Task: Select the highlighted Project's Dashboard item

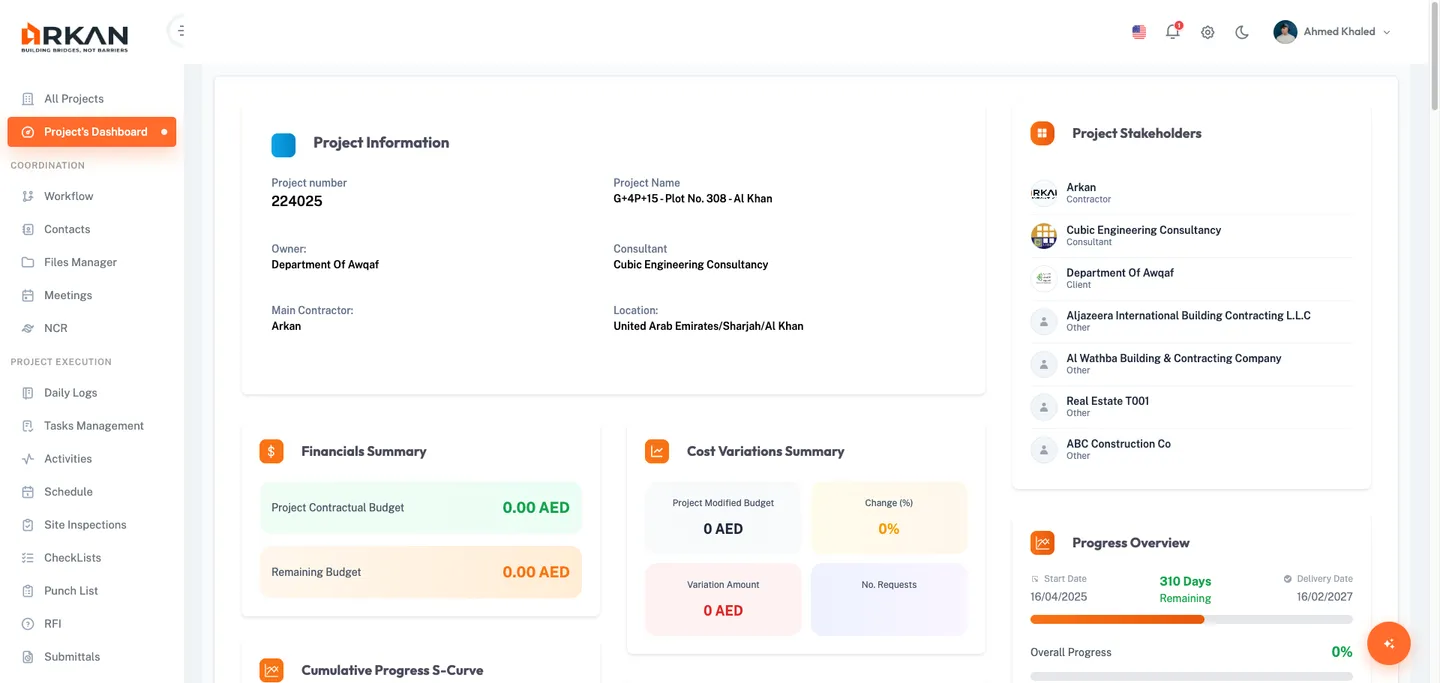Action: pyautogui.click(x=93, y=131)
